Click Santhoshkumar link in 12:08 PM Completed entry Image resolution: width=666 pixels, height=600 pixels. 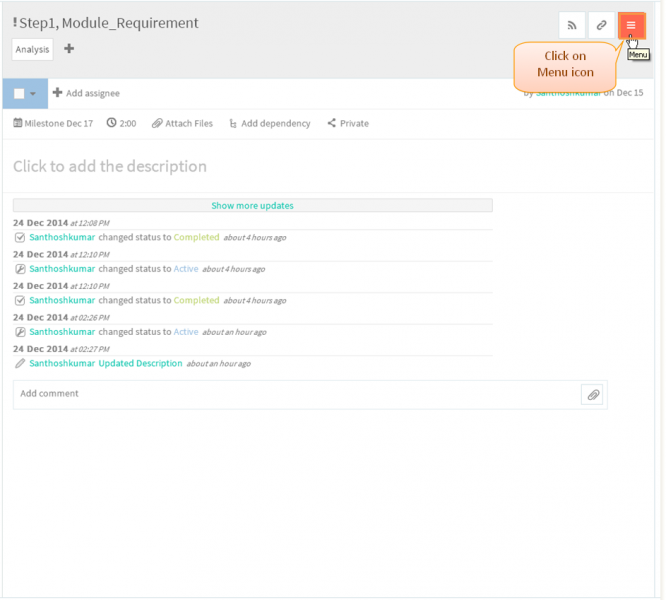click(62, 237)
